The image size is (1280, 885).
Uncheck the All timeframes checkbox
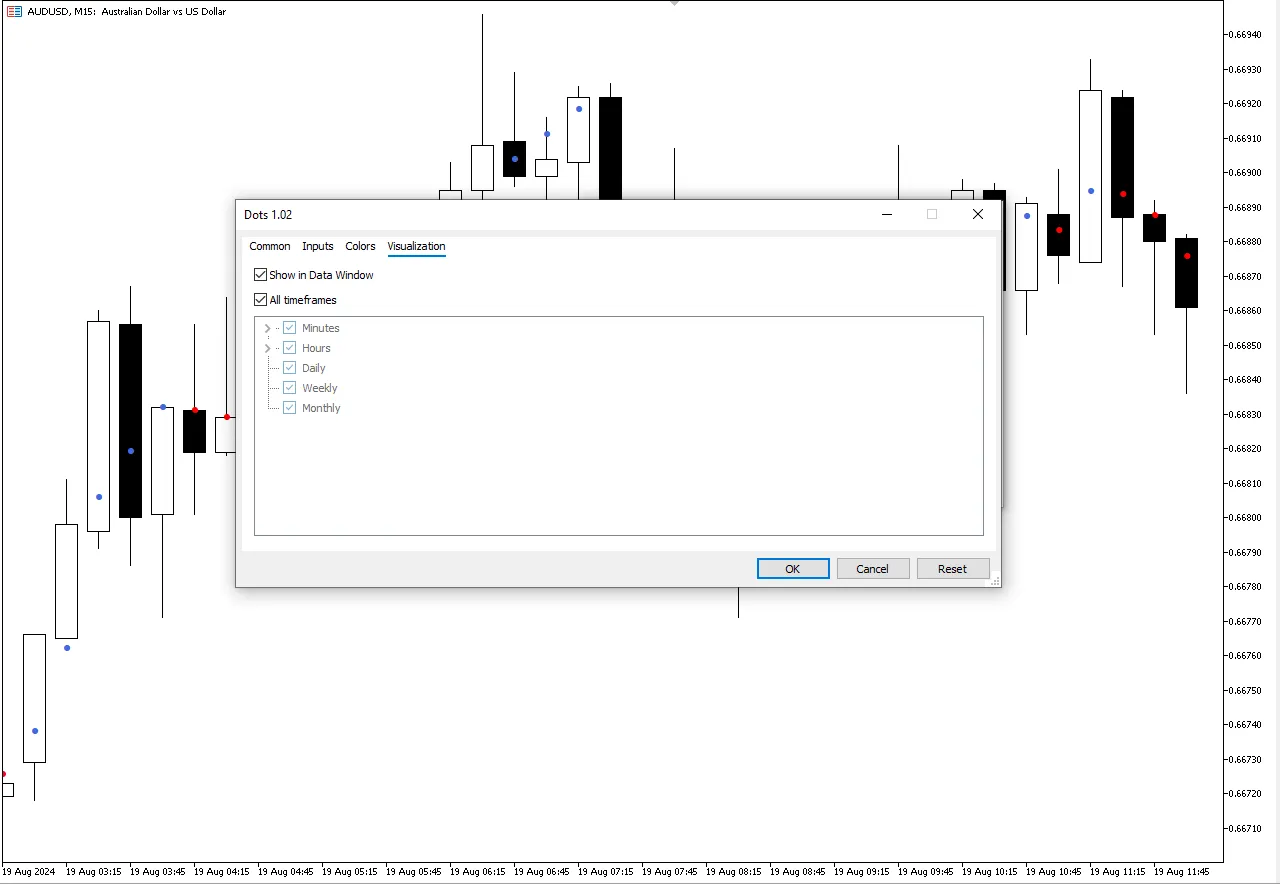click(x=261, y=300)
